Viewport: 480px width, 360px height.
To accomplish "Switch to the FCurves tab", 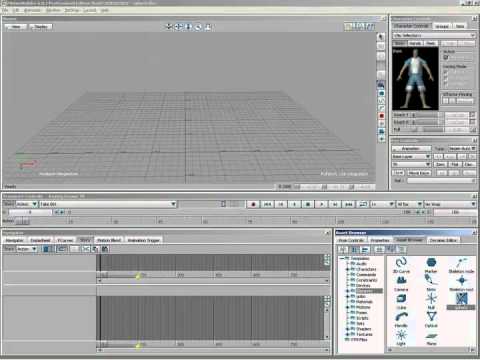I will click(x=65, y=240).
